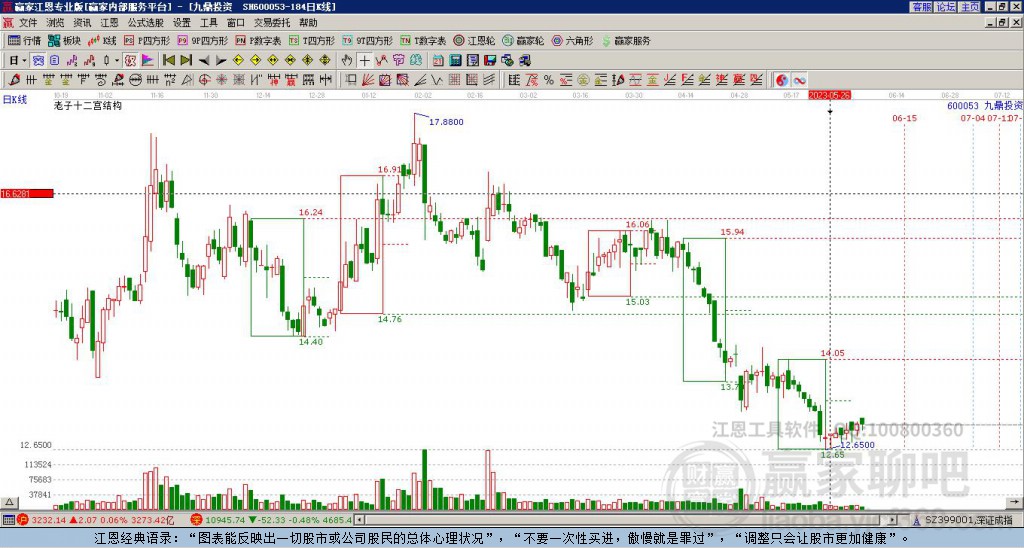Click the up-triangle button beside the volume panel

[9, 502]
